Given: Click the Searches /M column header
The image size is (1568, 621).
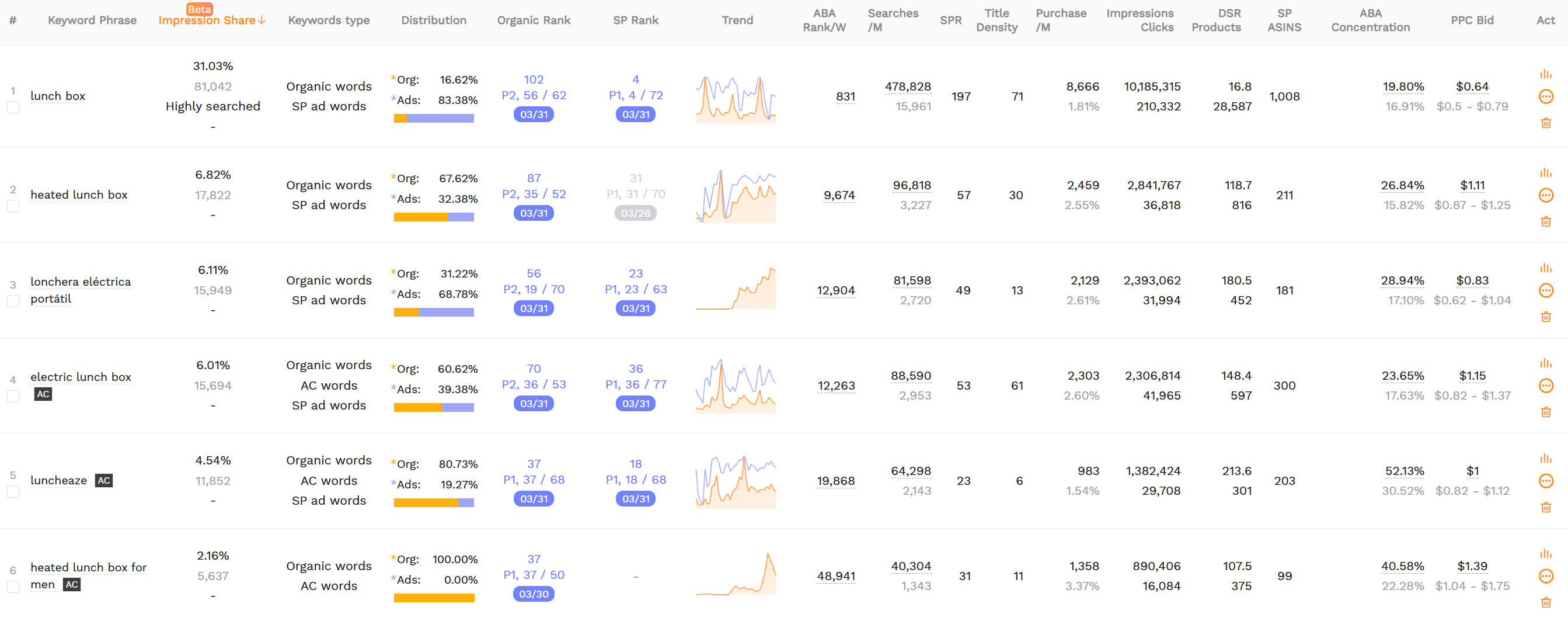Looking at the screenshot, I should tap(893, 20).
